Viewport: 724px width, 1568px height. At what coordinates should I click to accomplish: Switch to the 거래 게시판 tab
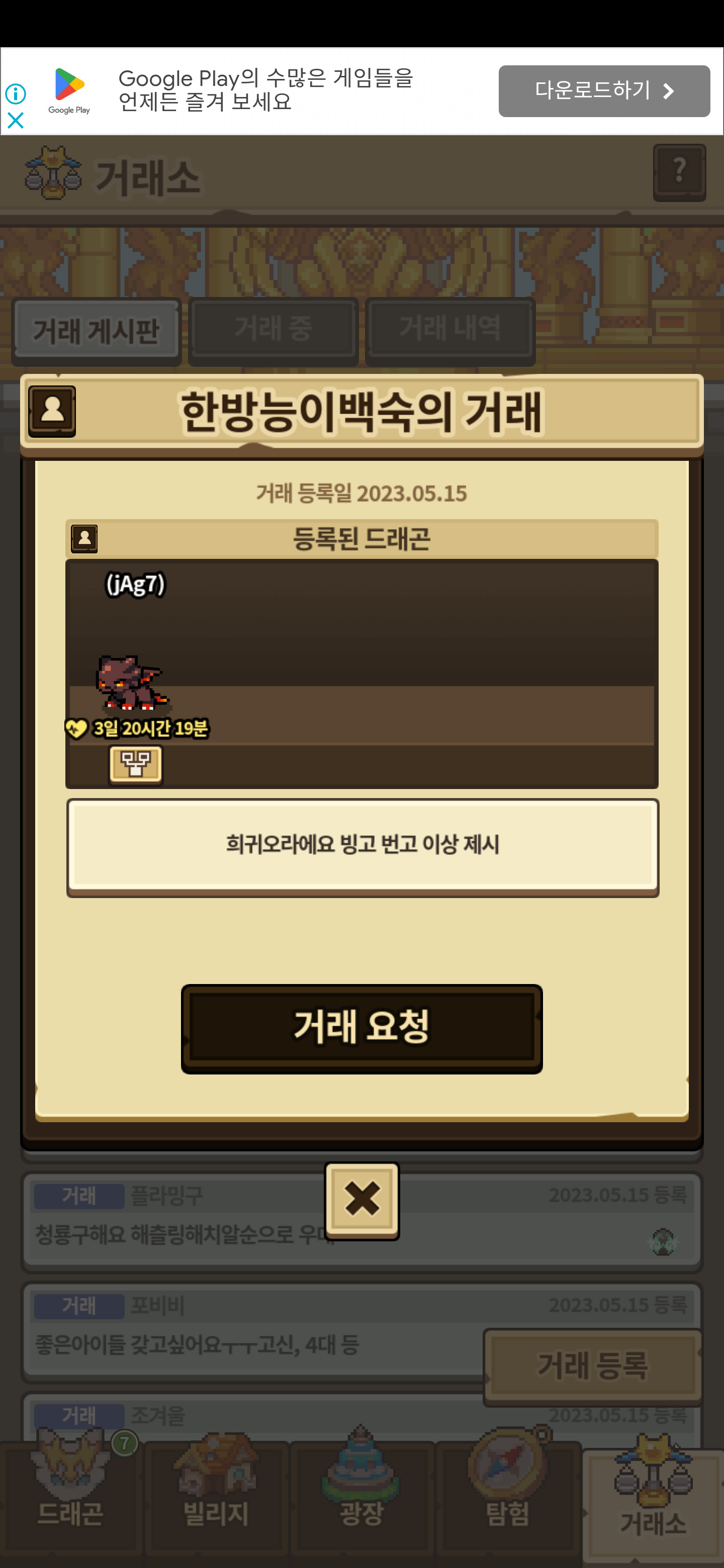96,332
